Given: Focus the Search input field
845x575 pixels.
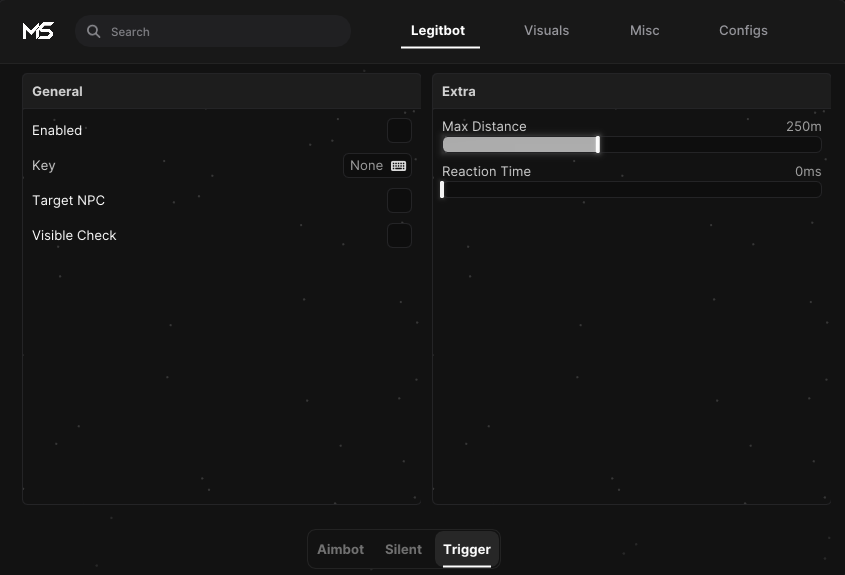Looking at the screenshot, I should pyautogui.click(x=213, y=31).
